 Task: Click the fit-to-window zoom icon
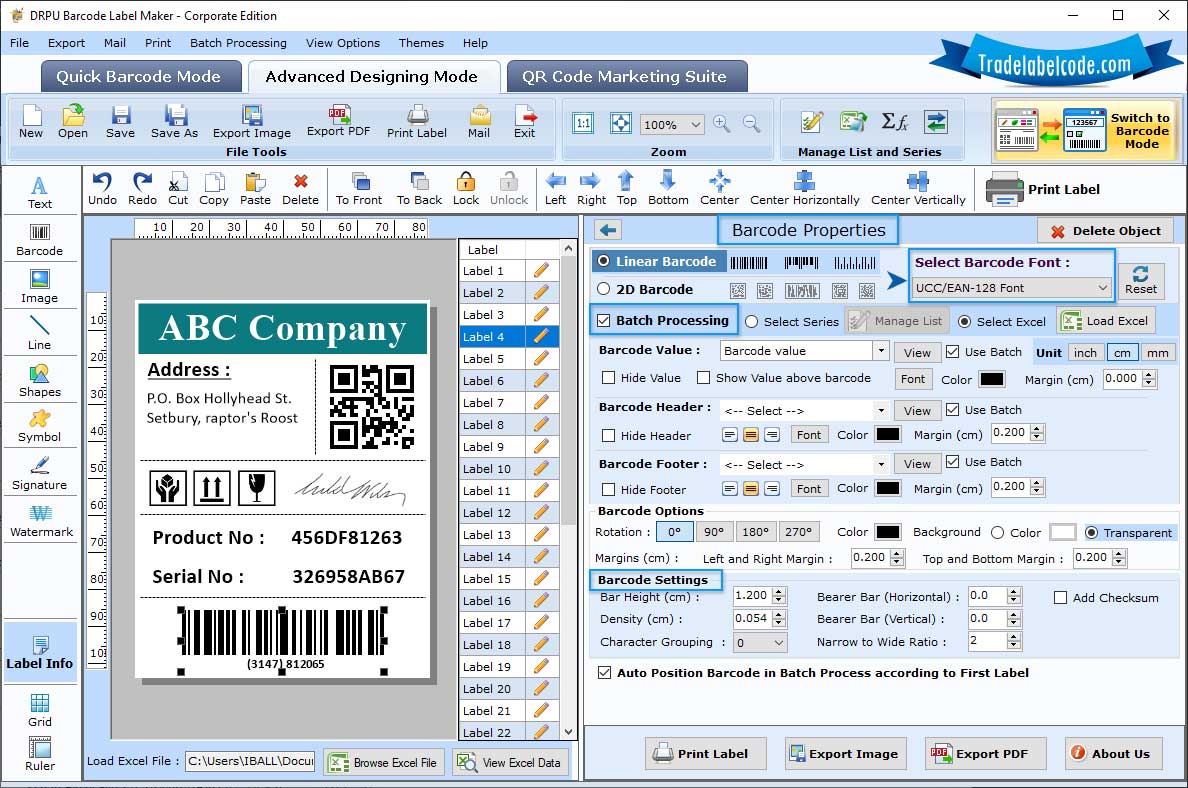[621, 124]
